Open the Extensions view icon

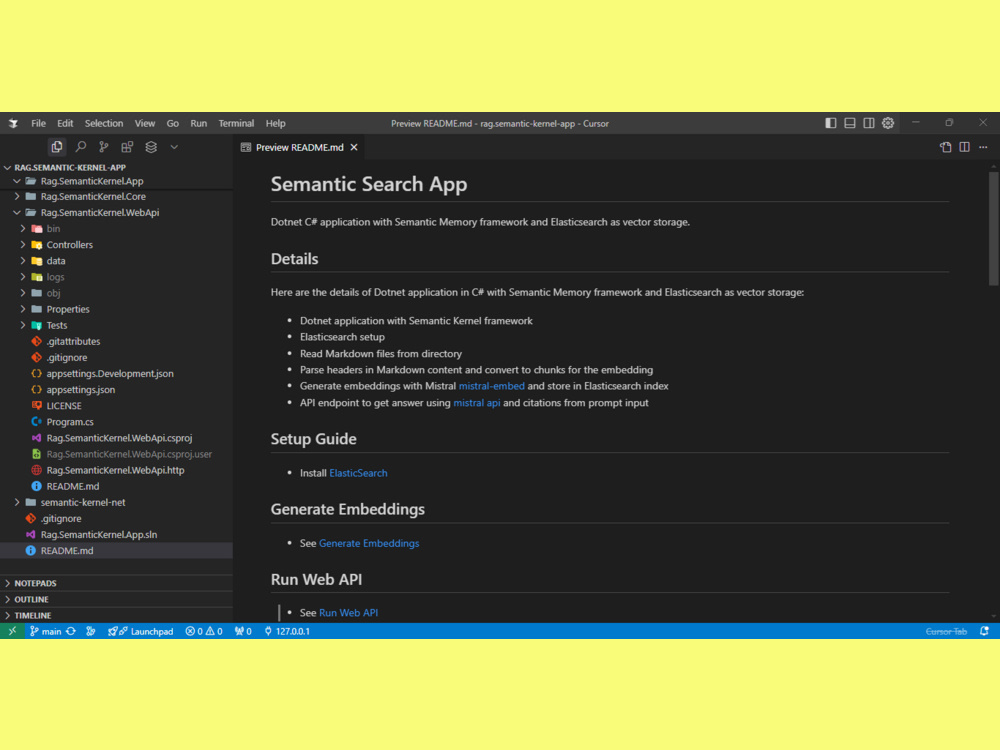[x=127, y=147]
